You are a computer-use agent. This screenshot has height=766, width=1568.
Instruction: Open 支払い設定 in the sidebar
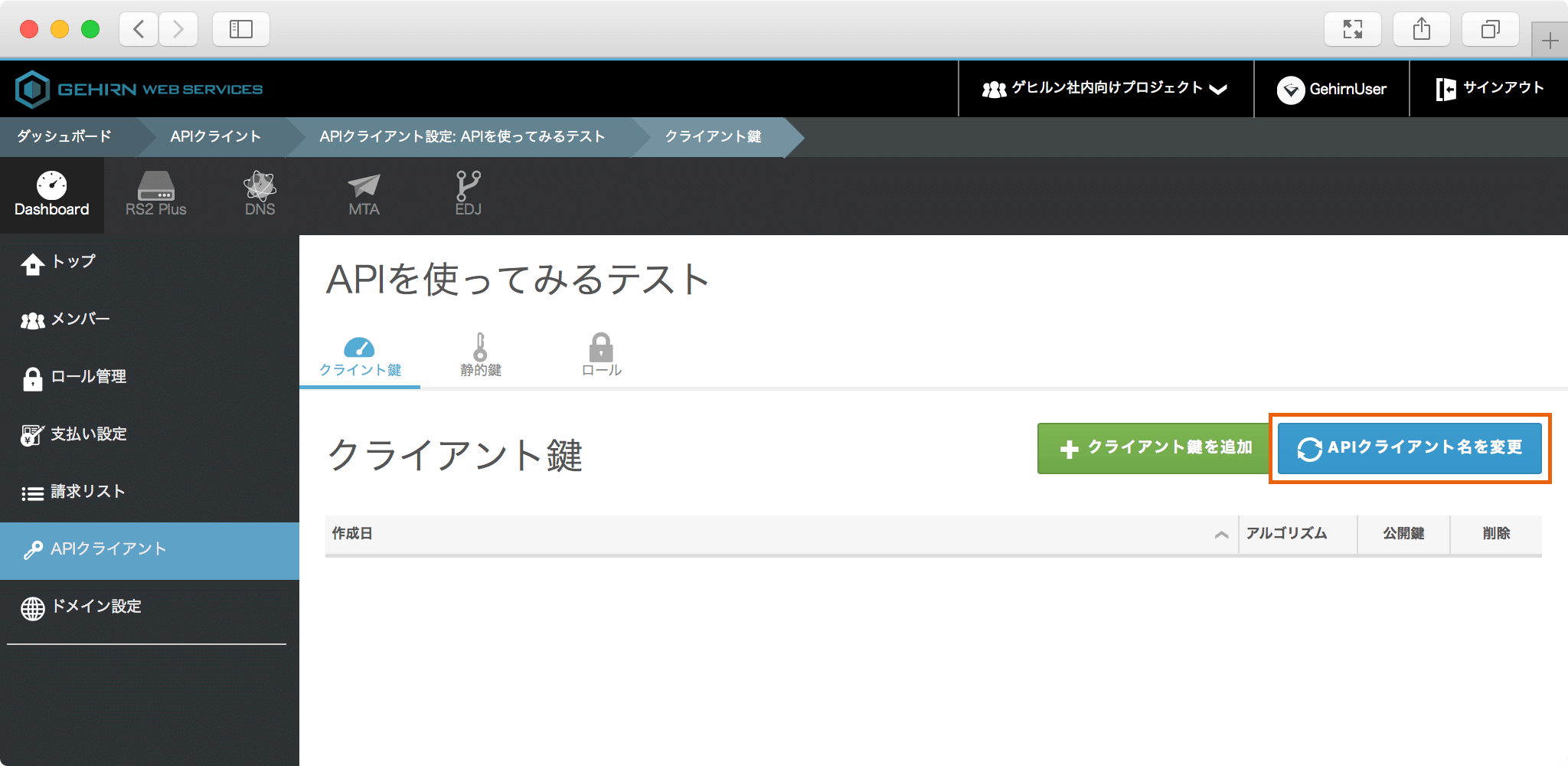click(88, 434)
